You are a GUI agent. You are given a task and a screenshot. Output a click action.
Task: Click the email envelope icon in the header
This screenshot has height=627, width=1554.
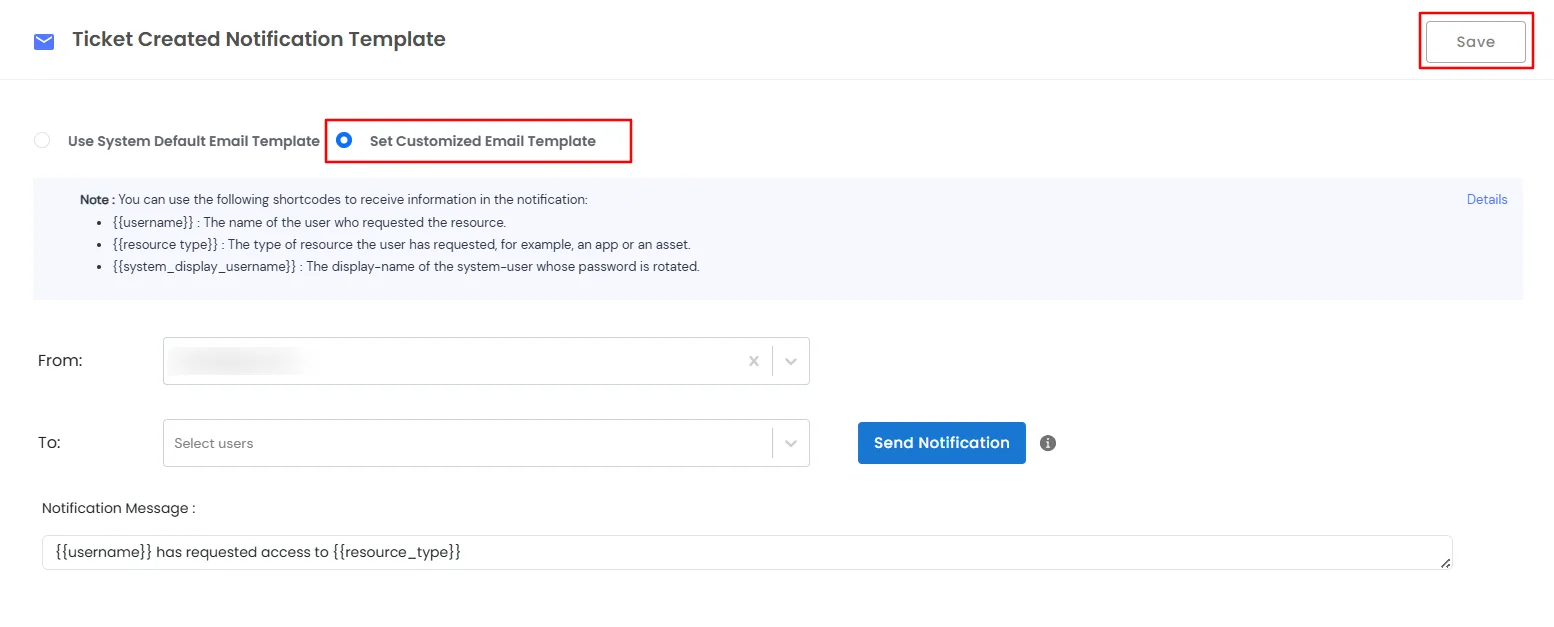click(x=43, y=40)
